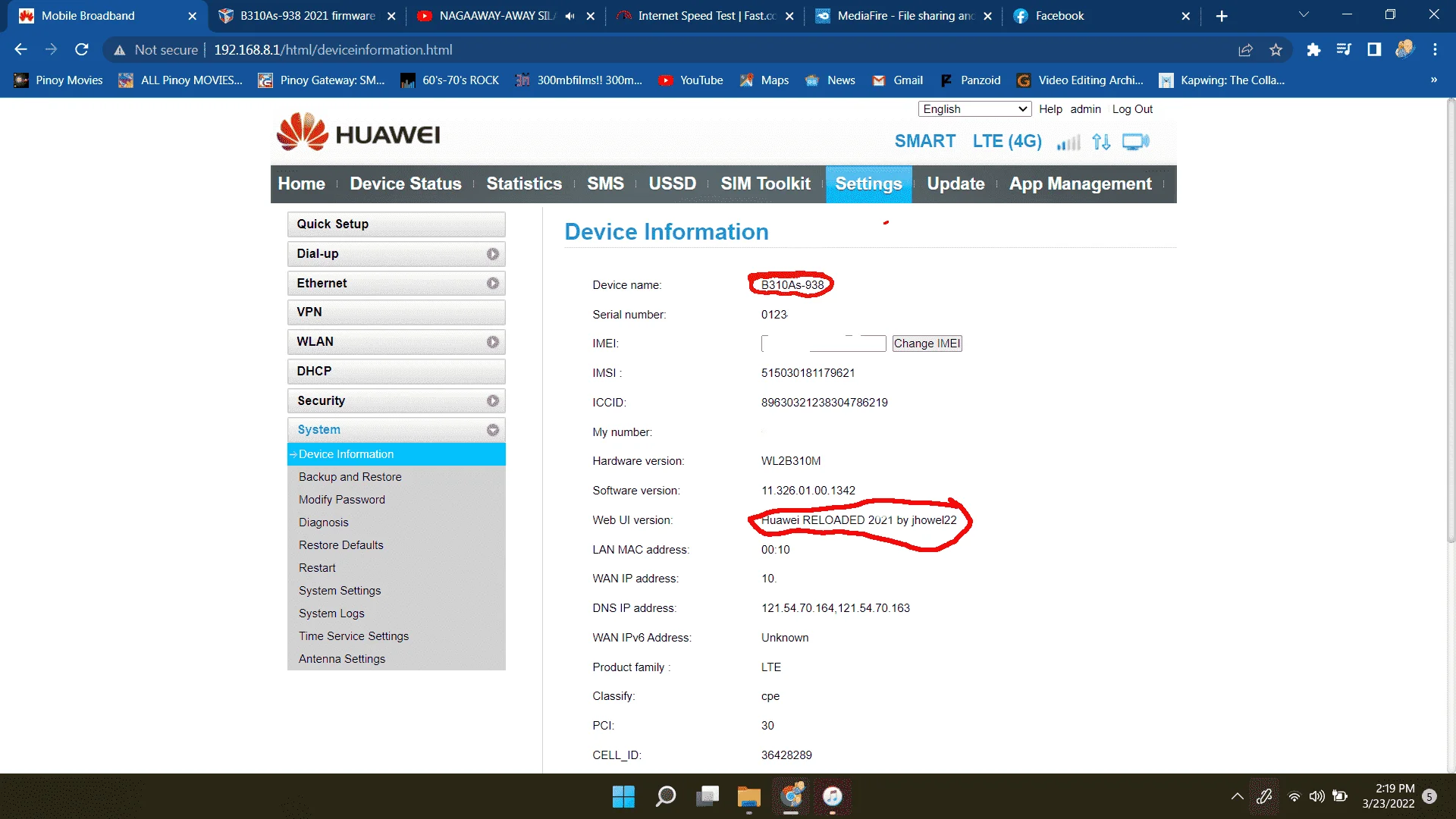
Task: Open VPN settings in sidebar
Action: pos(396,312)
